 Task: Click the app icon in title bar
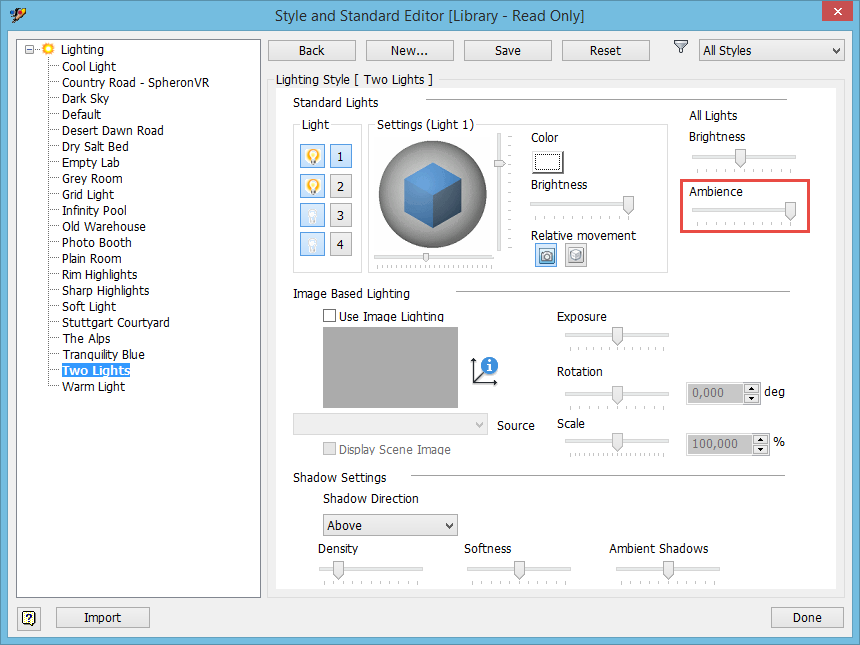(x=18, y=15)
